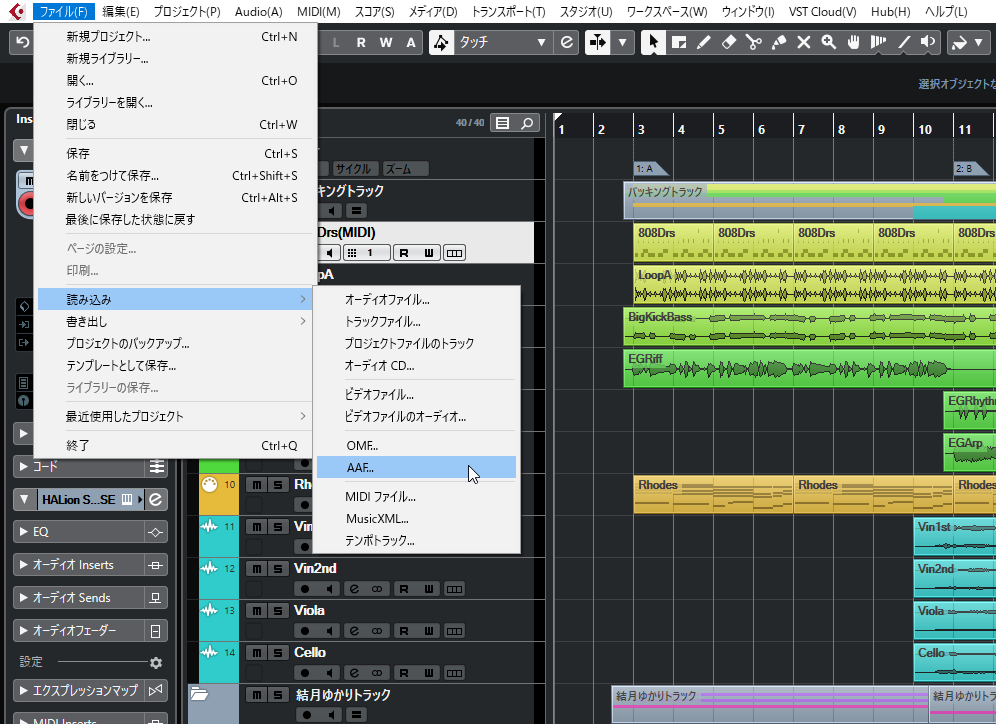The height and width of the screenshot is (724, 996).
Task: Expand the コード inspector section
Action: click(24, 467)
